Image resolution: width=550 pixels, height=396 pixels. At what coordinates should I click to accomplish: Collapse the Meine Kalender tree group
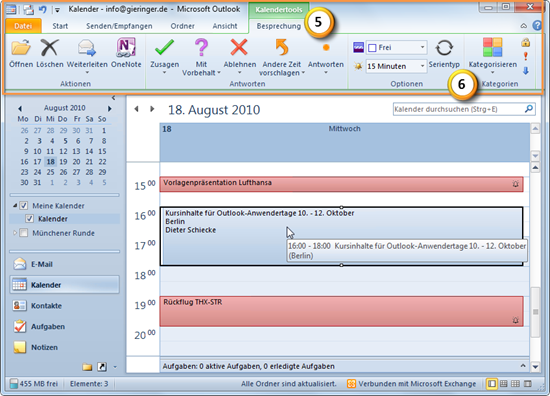pyautogui.click(x=15, y=205)
